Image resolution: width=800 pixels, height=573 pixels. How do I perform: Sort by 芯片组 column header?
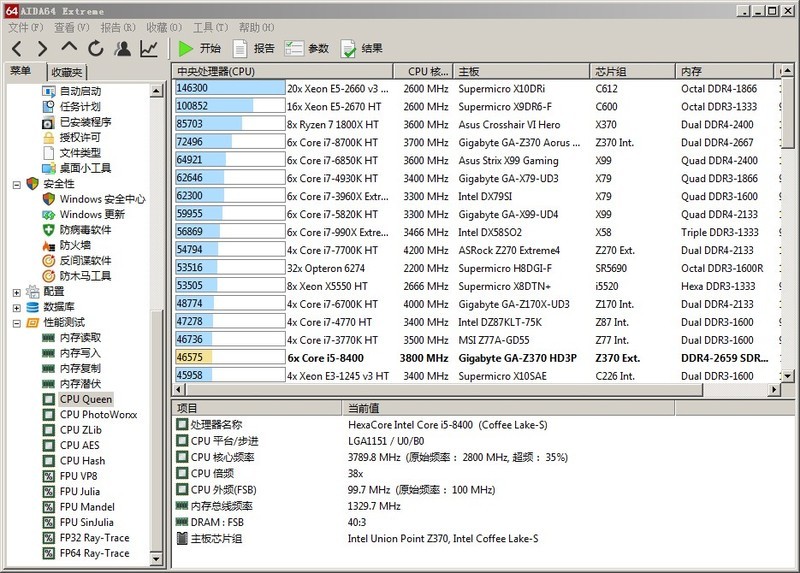click(633, 71)
